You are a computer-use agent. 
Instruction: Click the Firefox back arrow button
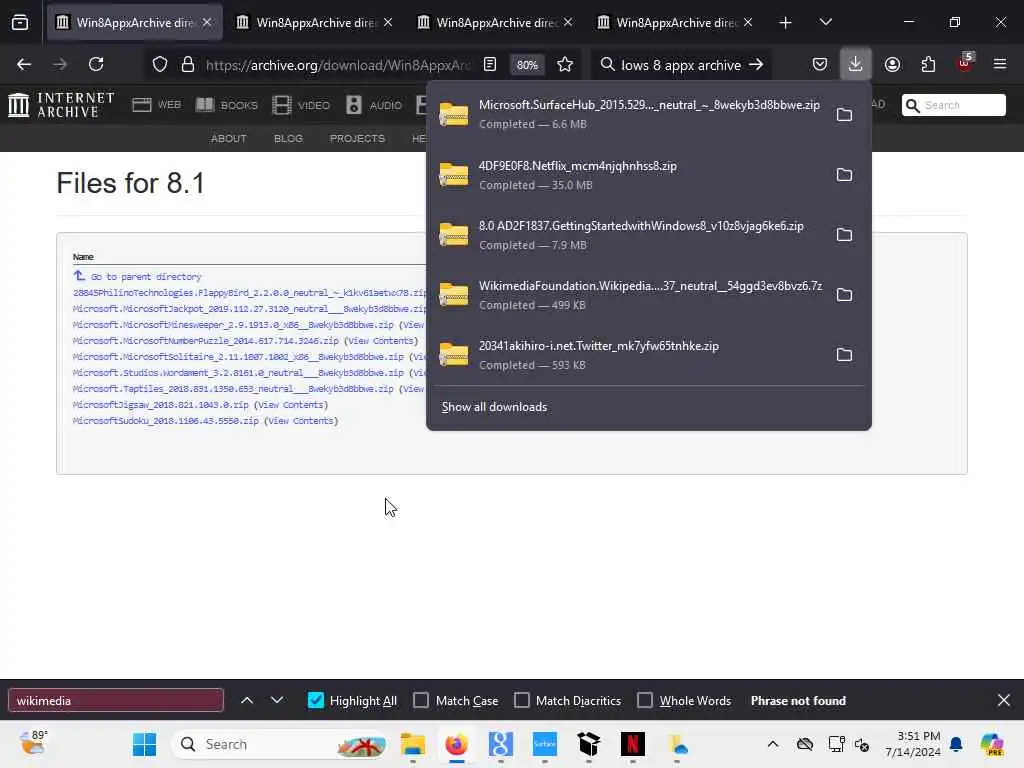point(24,64)
